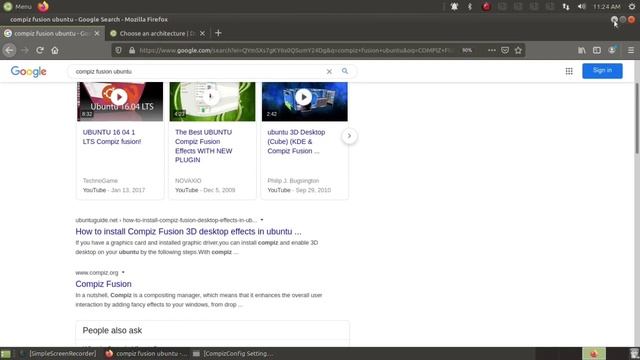Viewport: 640px width, 360px height.
Task: Open the tracking protection shield icon
Action: coord(118,50)
